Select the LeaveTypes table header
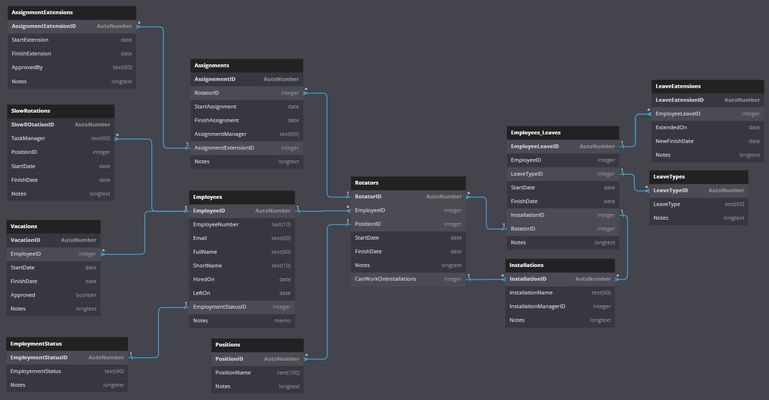This screenshot has height=400, width=769. [x=699, y=176]
